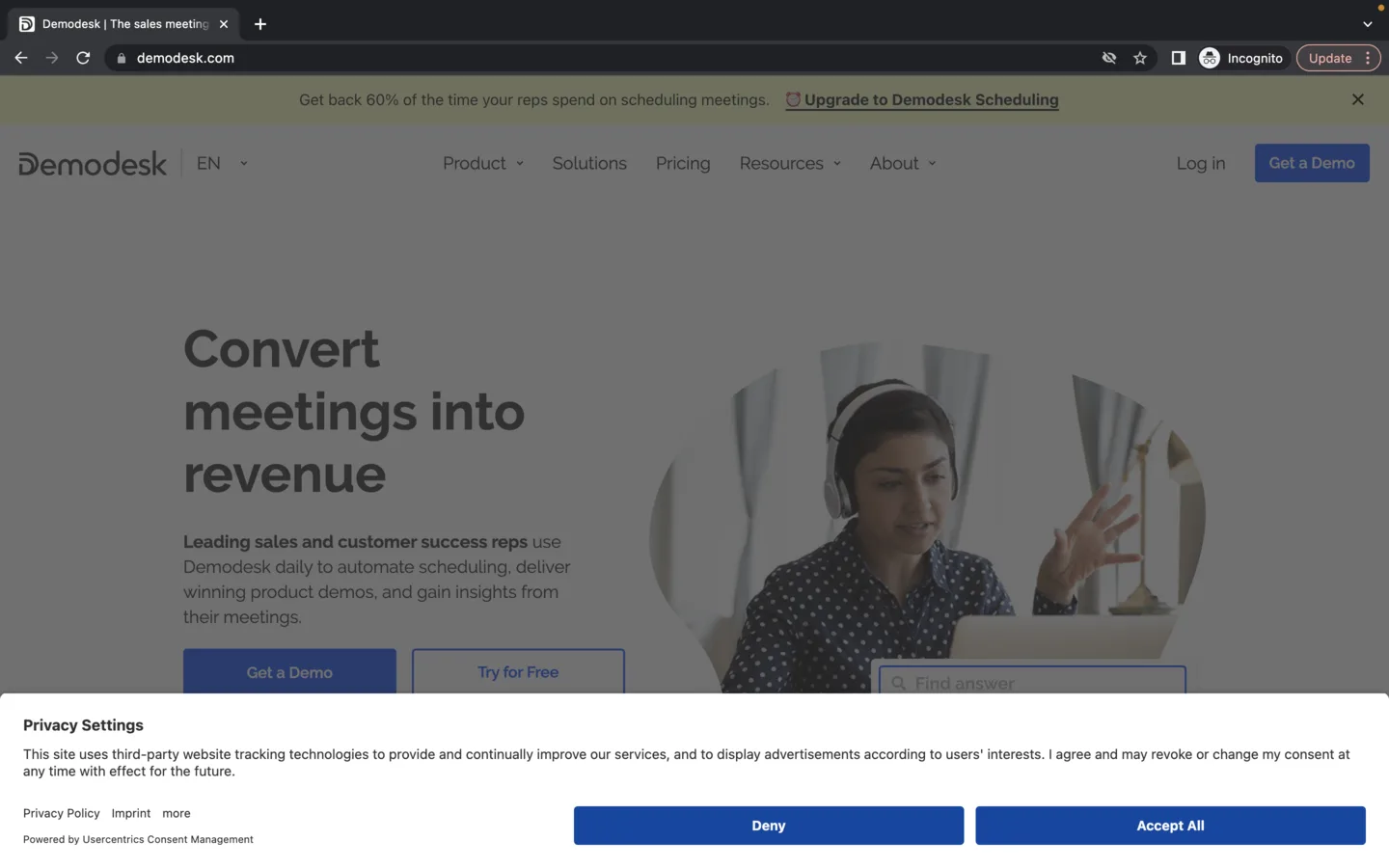Click Upgrade to Demodesk Scheduling link
Viewport: 1389px width, 868px height.
pyautogui.click(x=922, y=99)
